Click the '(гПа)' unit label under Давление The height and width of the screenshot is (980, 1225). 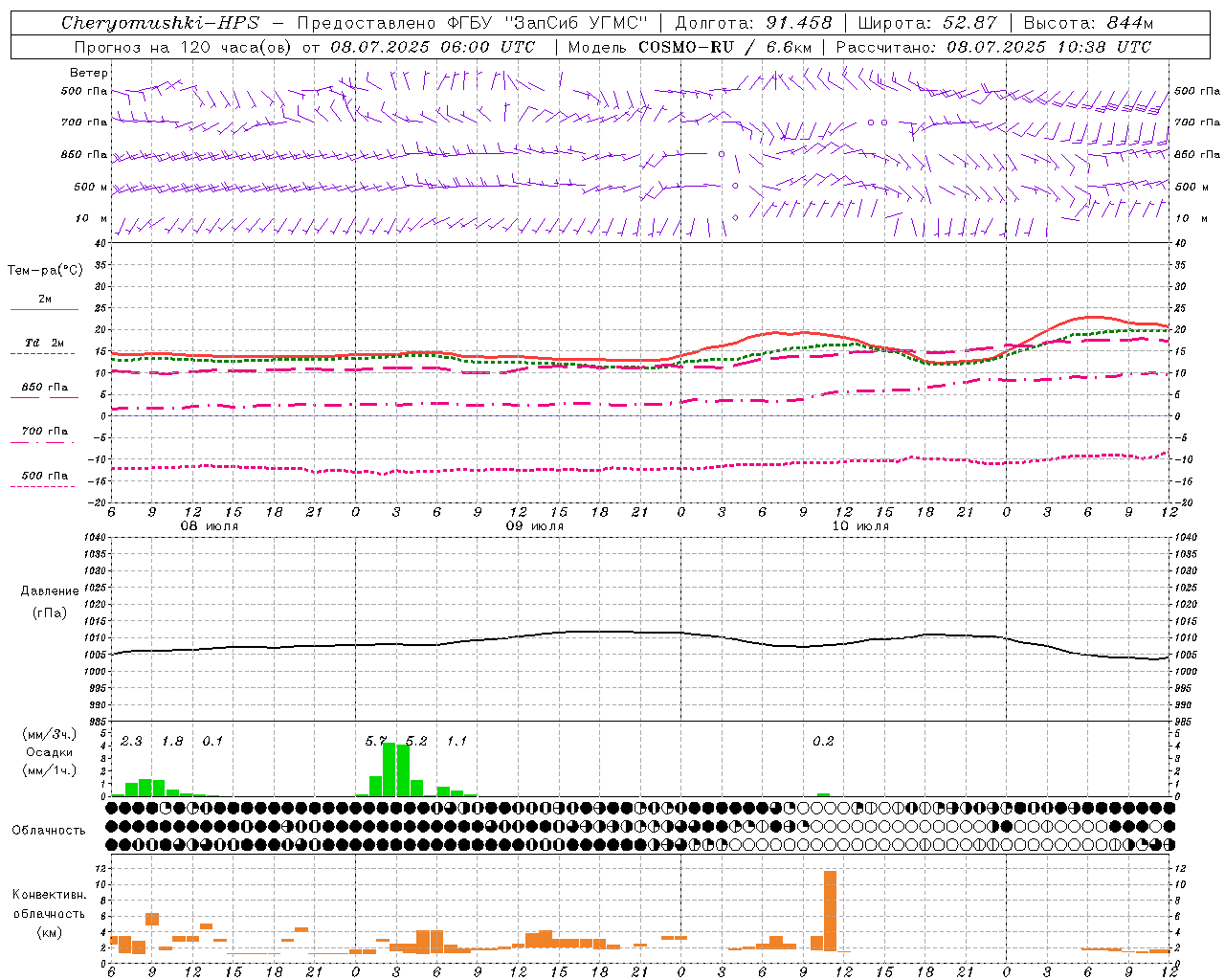point(50,612)
